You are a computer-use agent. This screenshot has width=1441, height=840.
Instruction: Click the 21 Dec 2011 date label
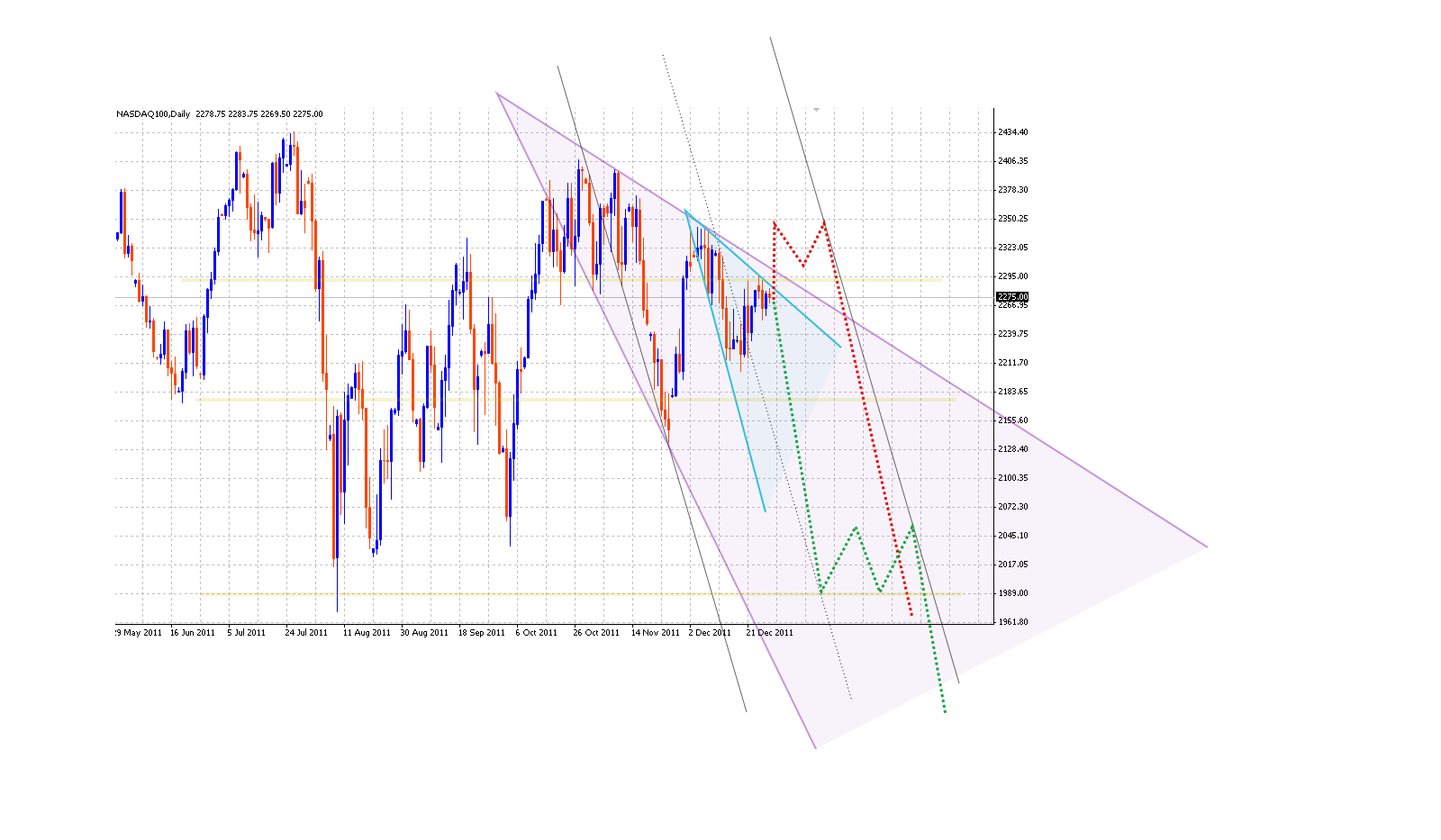[769, 633]
